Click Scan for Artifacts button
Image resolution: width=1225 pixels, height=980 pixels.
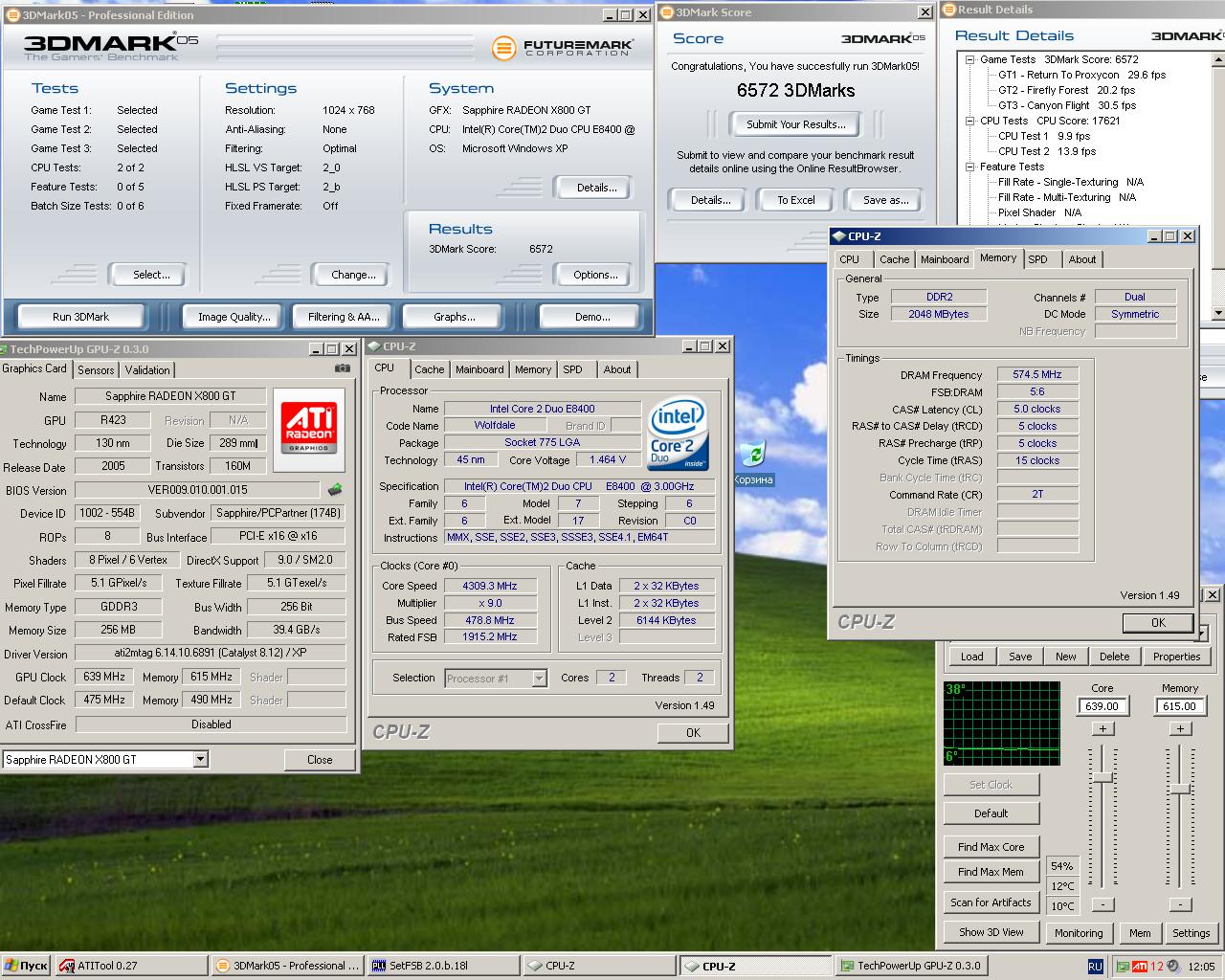991,902
